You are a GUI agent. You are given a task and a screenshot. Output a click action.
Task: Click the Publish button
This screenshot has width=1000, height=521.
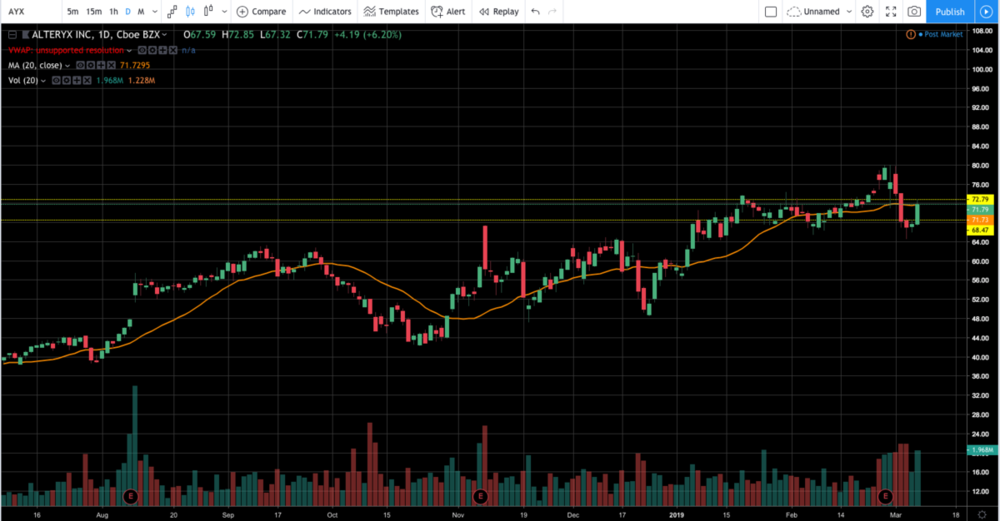pyautogui.click(x=950, y=12)
